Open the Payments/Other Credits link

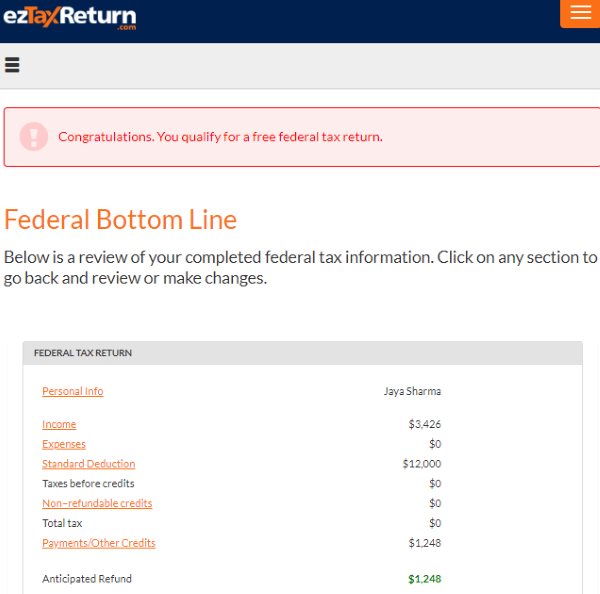point(99,543)
